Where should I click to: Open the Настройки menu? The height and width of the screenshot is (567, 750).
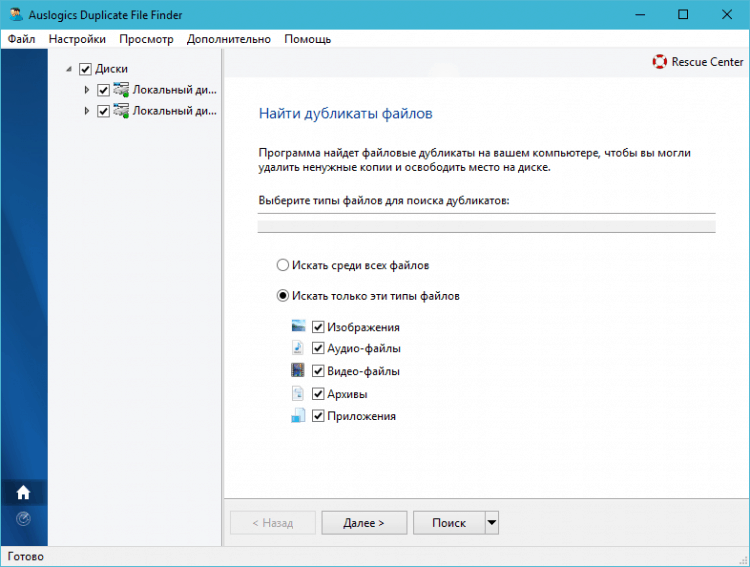point(77,39)
